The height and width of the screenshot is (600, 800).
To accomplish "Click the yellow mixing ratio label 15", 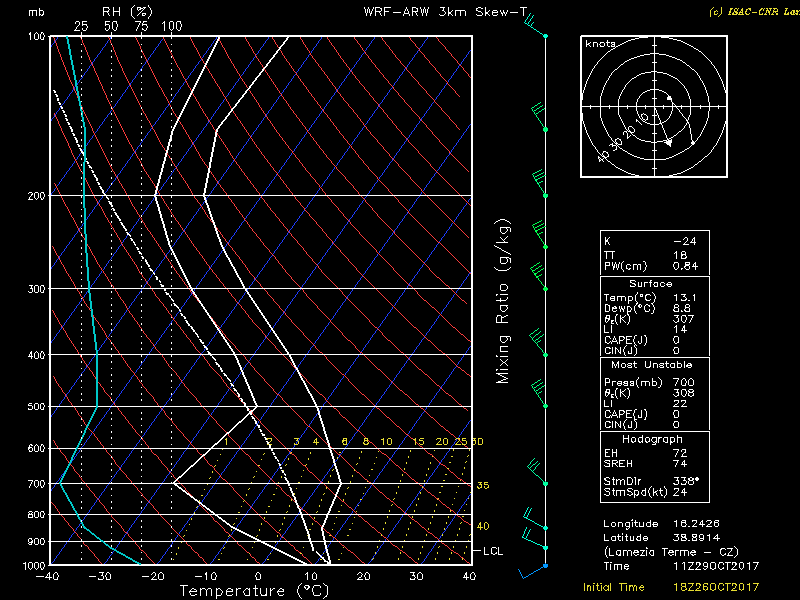I will 418,442.
